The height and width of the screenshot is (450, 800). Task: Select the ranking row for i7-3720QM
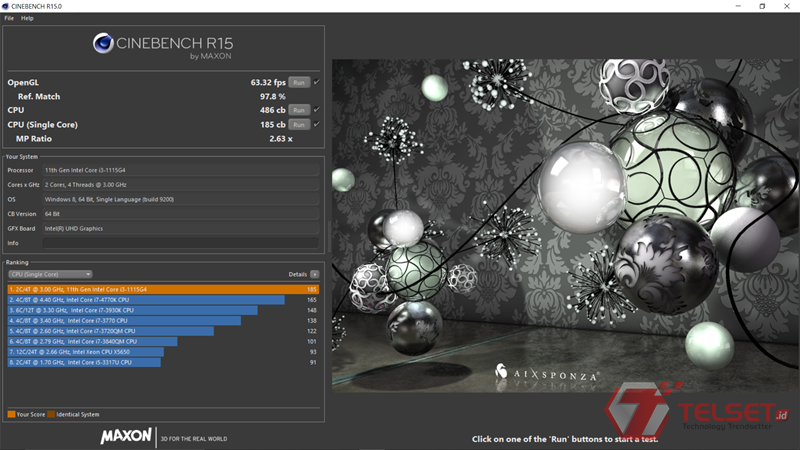click(163, 331)
